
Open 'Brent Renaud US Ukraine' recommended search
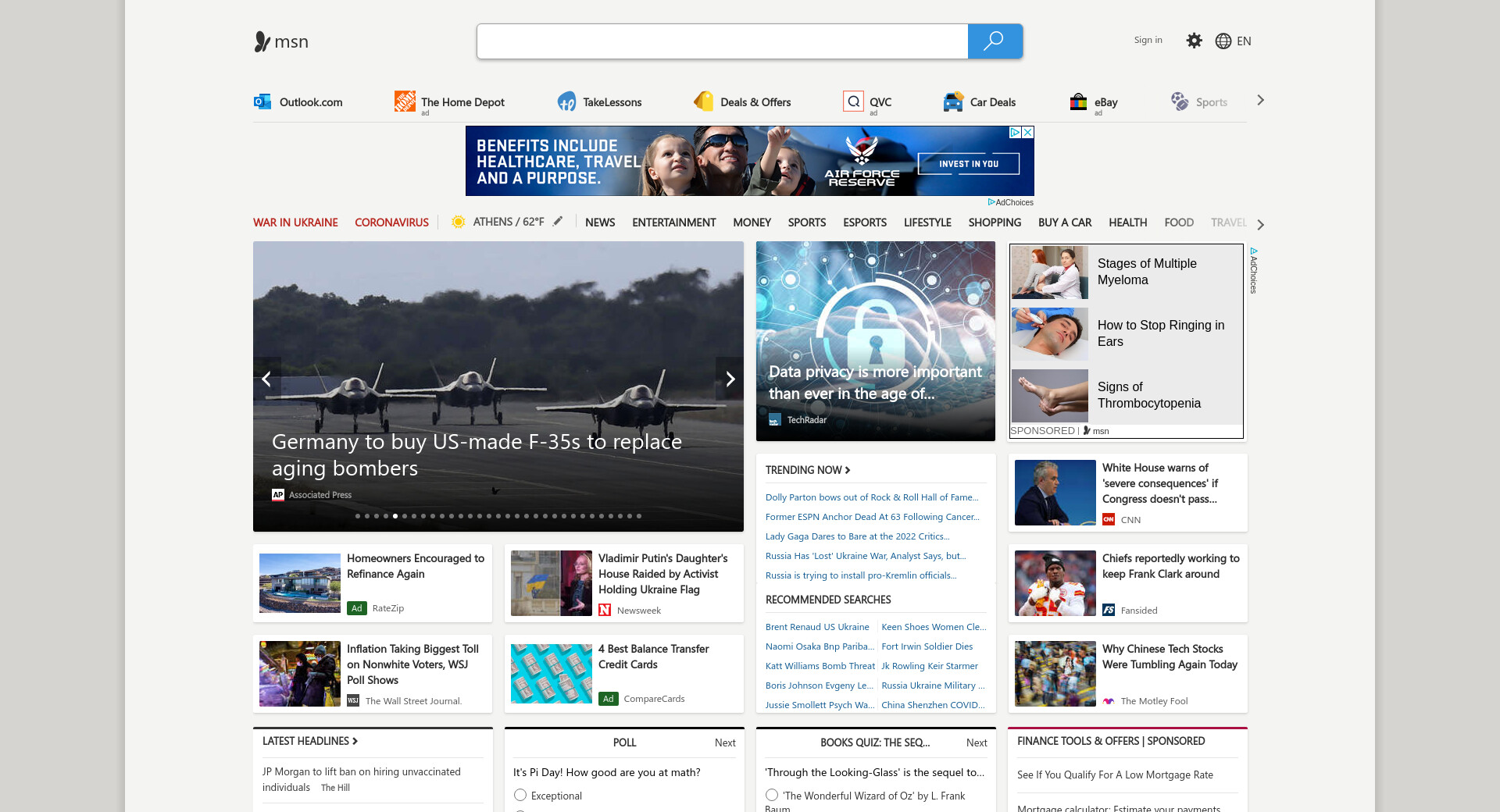tap(817, 627)
